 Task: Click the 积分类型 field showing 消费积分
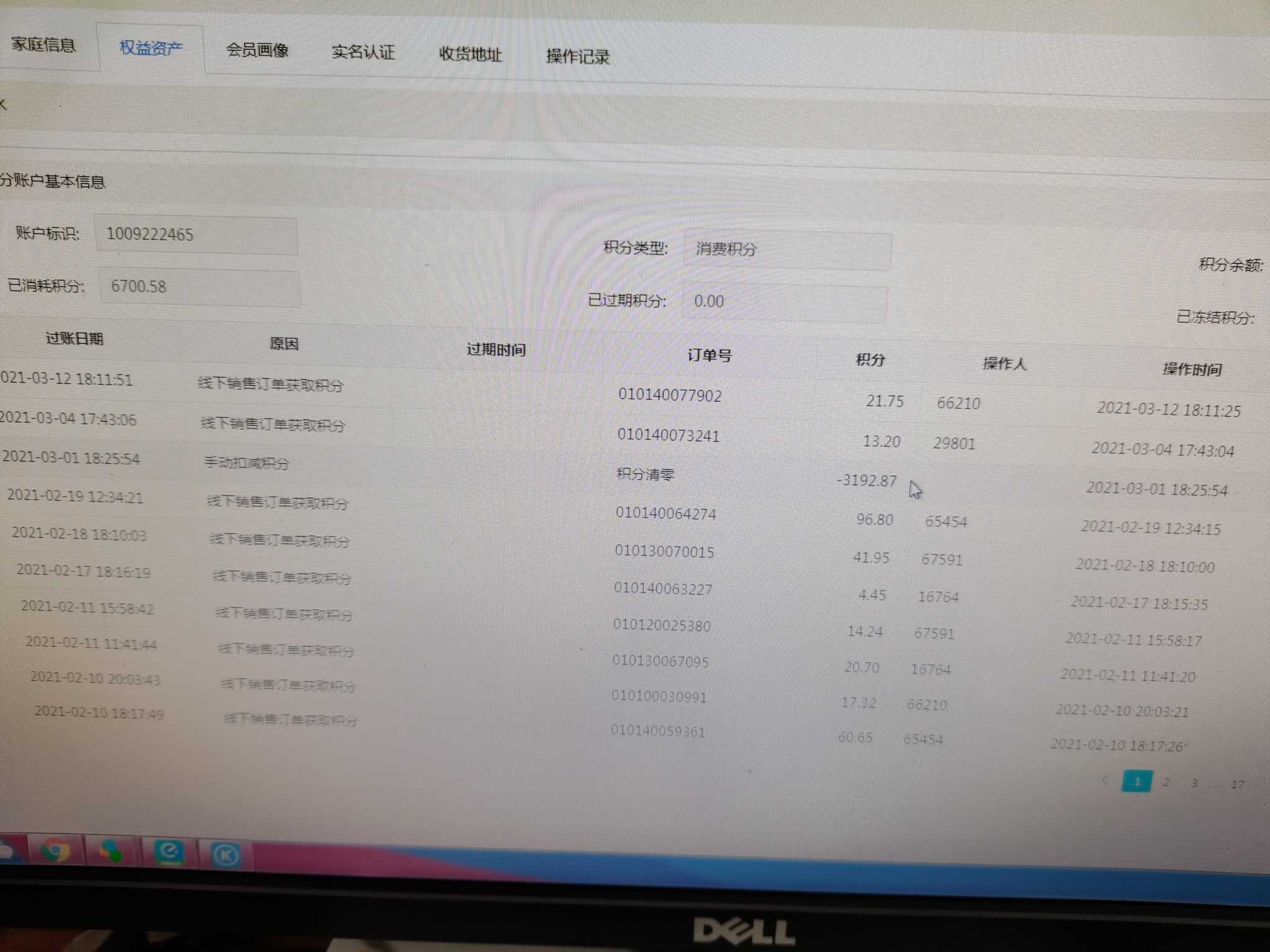point(788,250)
